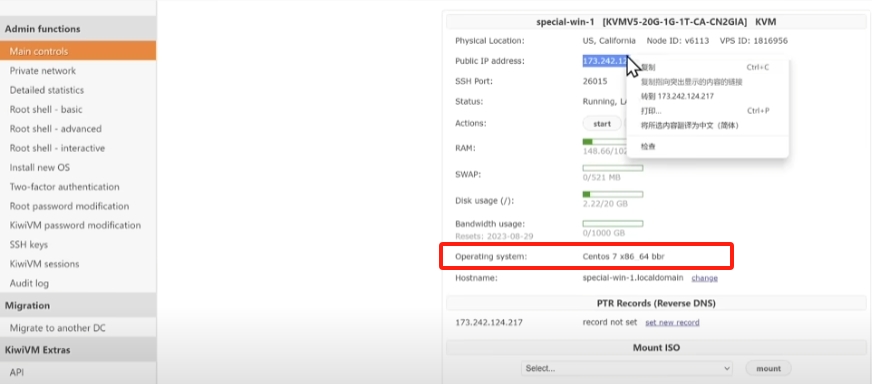Image resolution: width=872 pixels, height=384 pixels.
Task: Open Two-factor authentication settings
Action: (65, 187)
